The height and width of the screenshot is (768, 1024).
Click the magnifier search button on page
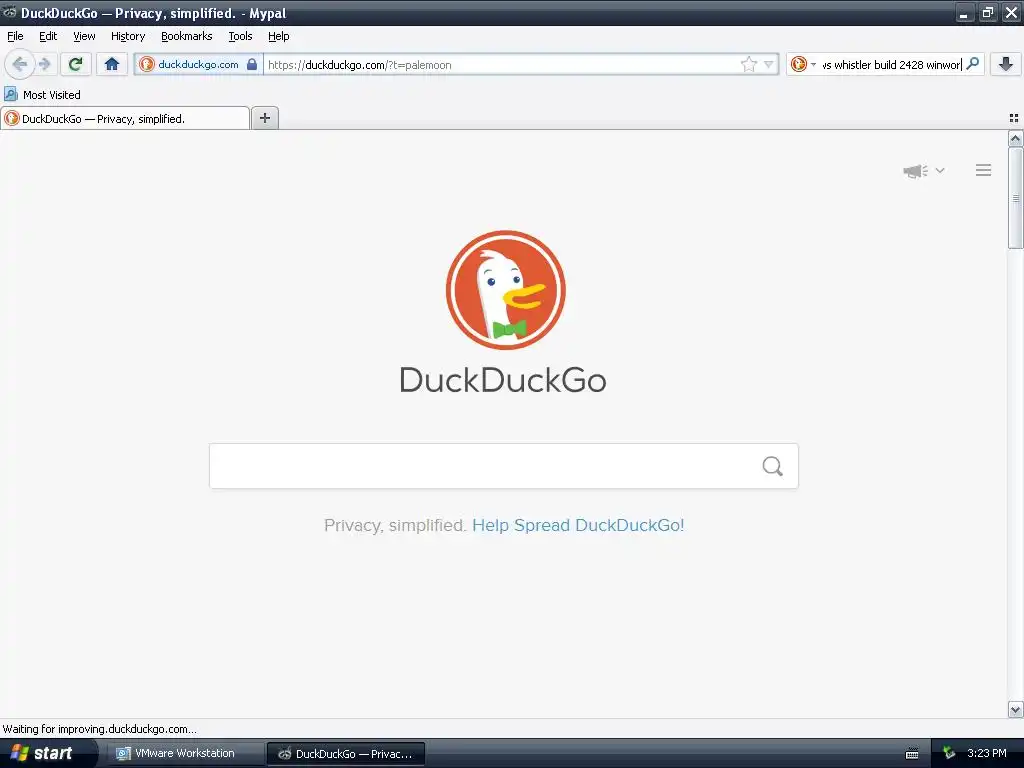pyautogui.click(x=773, y=466)
